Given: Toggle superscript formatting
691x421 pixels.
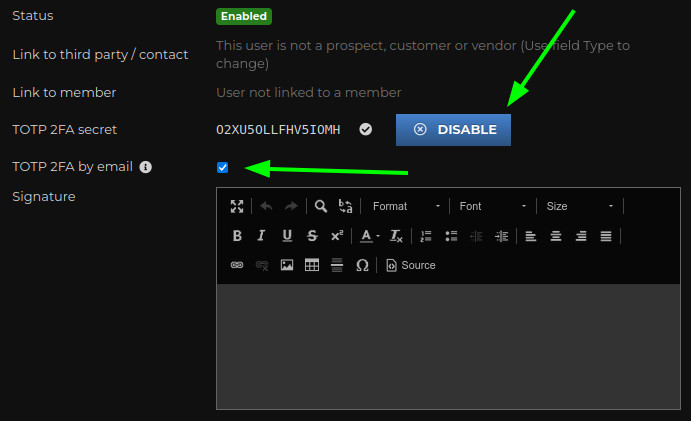Looking at the screenshot, I should (337, 236).
